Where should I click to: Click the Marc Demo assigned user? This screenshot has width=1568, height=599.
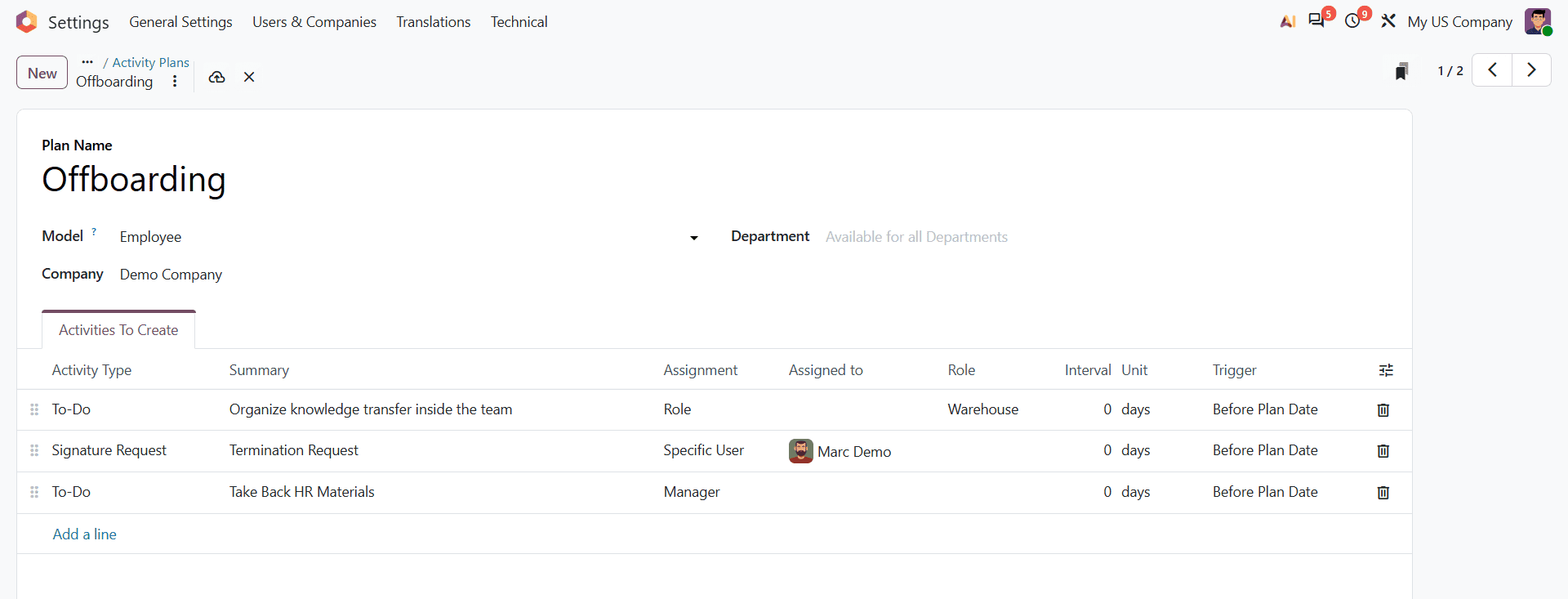point(840,451)
